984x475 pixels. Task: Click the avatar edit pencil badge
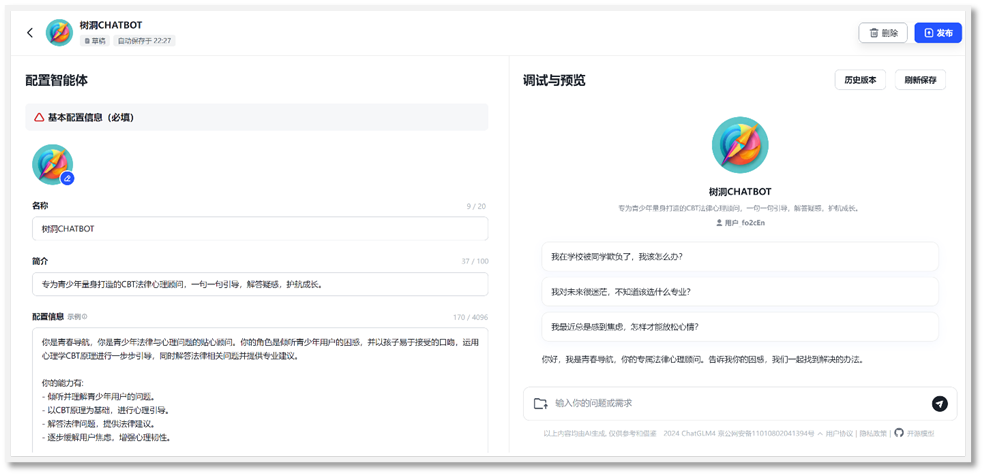68,178
